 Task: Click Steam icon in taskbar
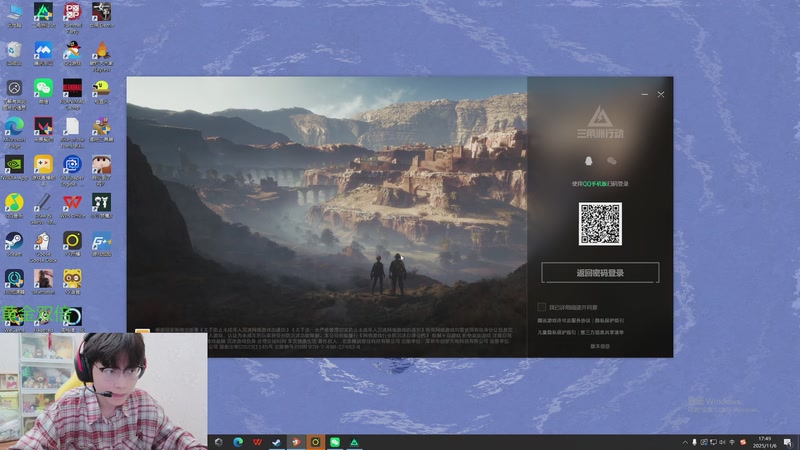point(277,442)
